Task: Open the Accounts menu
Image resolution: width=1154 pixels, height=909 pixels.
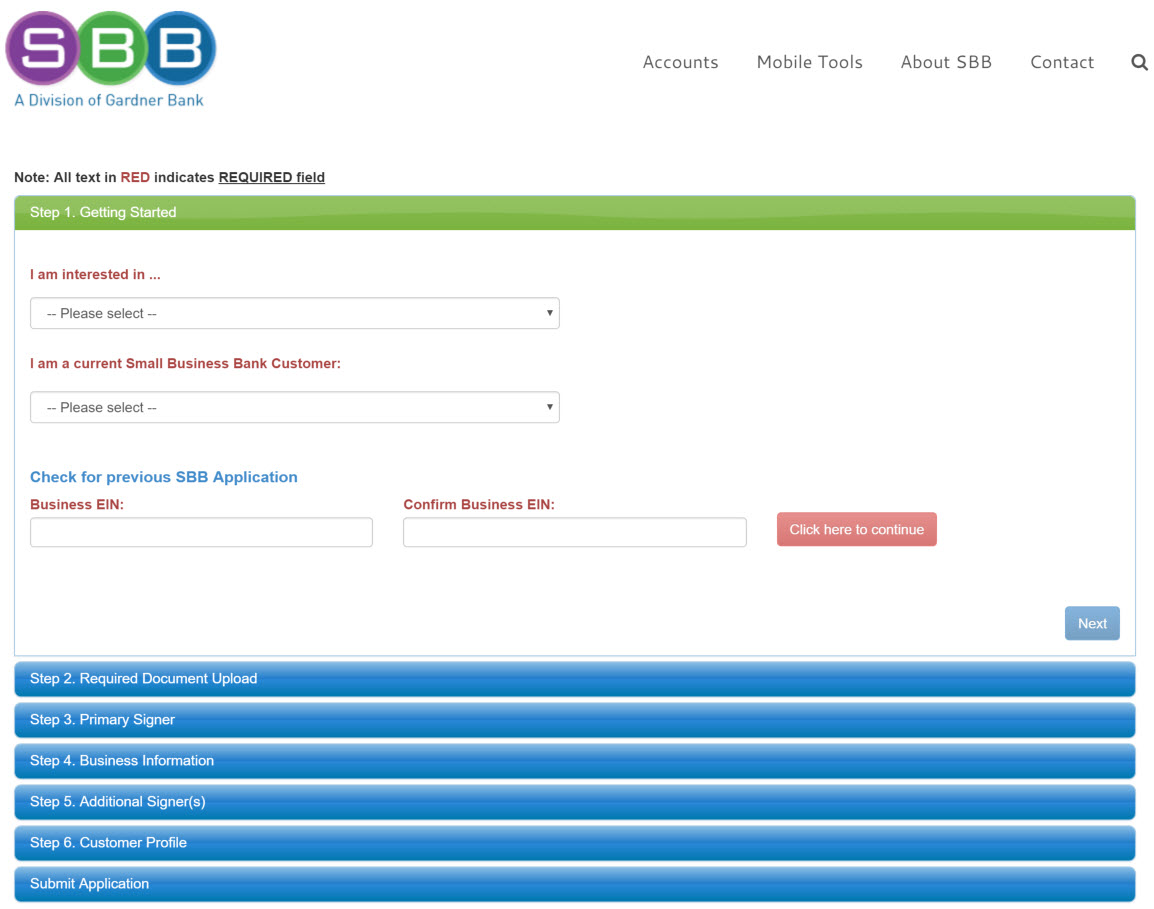Action: pyautogui.click(x=680, y=63)
